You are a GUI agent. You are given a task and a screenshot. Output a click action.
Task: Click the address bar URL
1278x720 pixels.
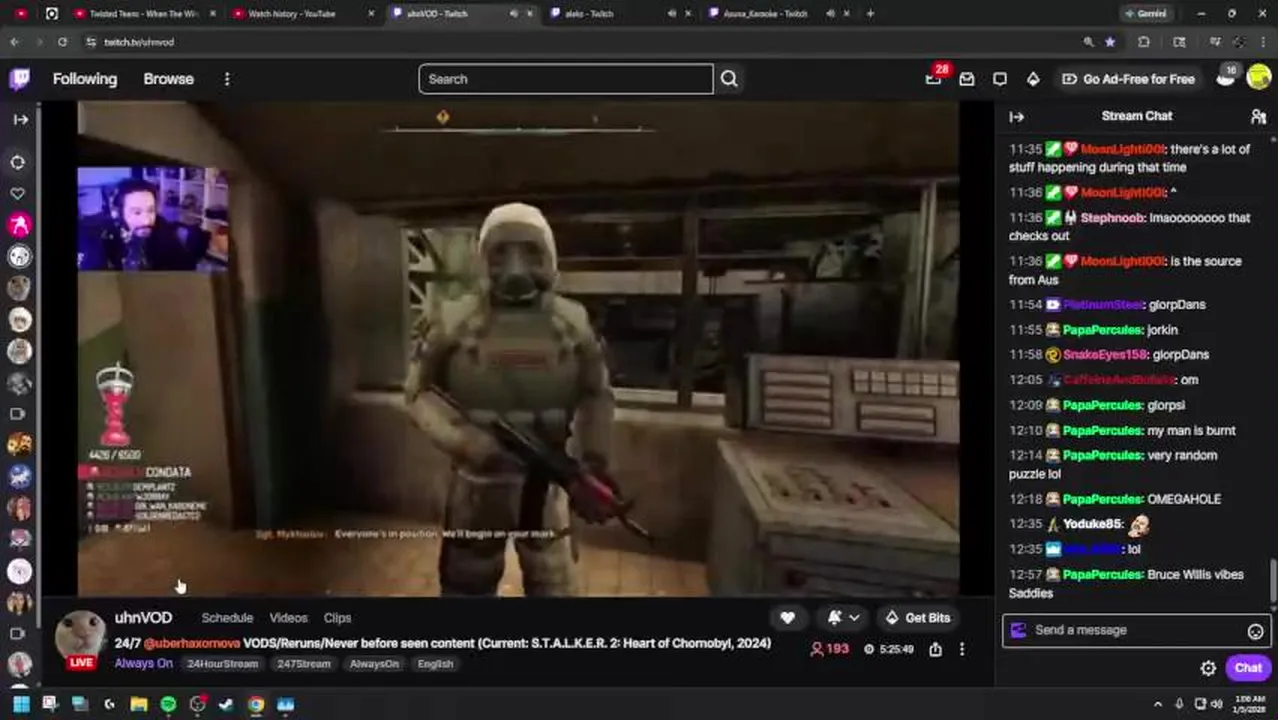tap(139, 42)
